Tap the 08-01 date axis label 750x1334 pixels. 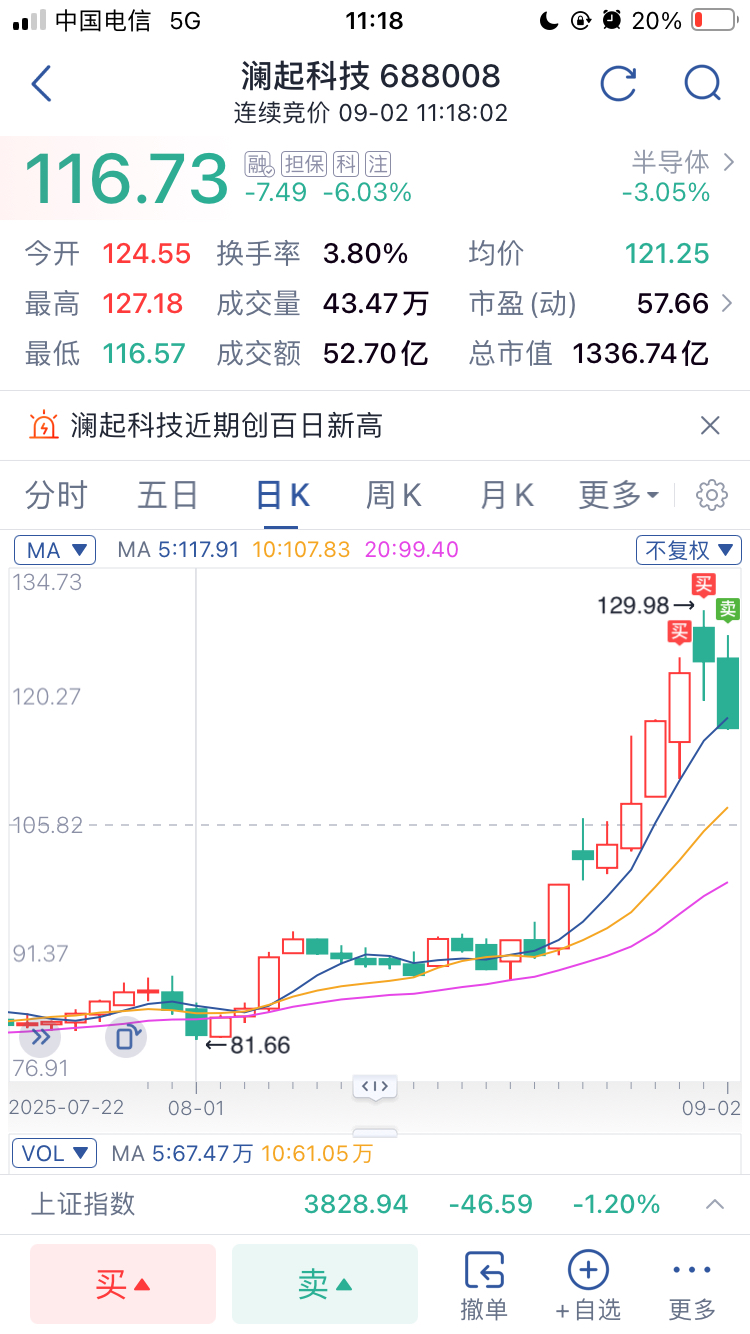pyautogui.click(x=196, y=1108)
